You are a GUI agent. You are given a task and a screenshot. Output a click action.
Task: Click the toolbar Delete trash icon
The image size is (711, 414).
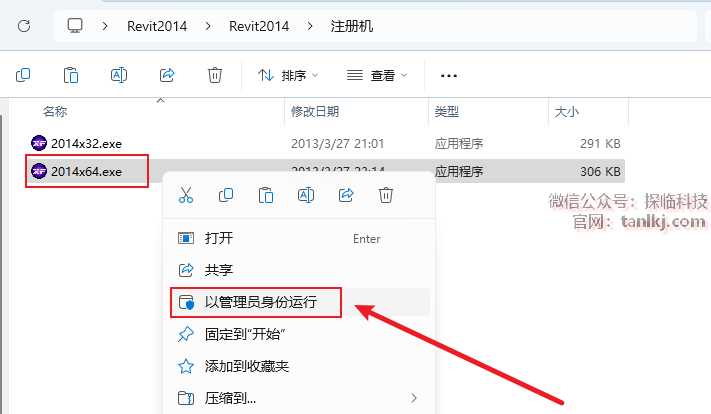pyautogui.click(x=215, y=75)
